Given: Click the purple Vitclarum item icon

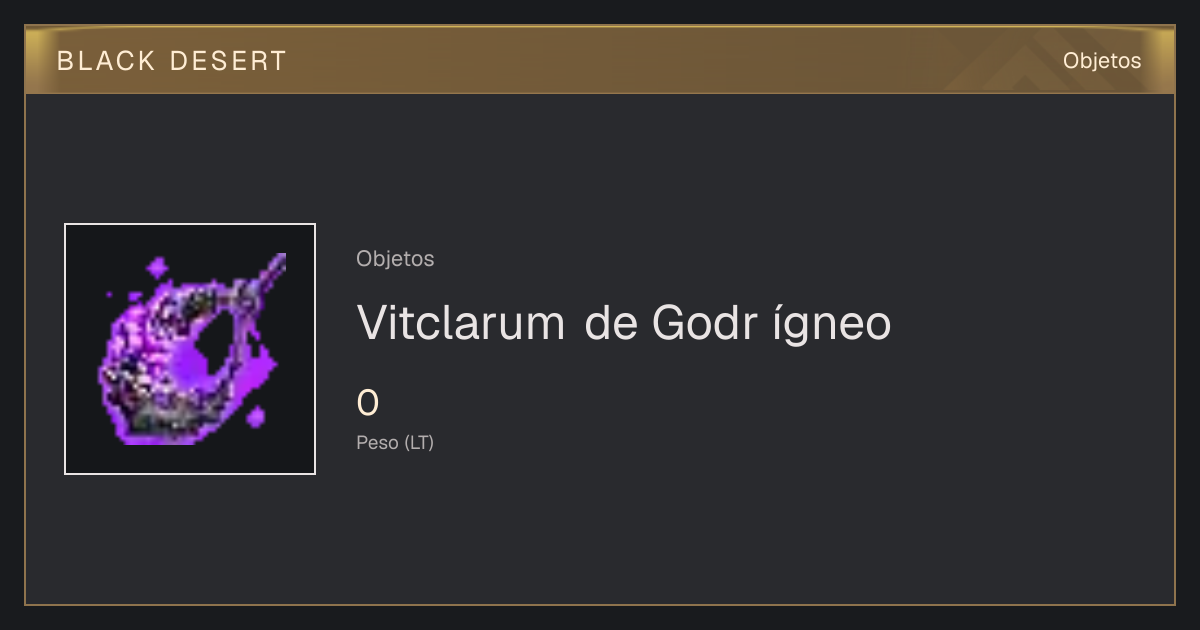Looking at the screenshot, I should [x=190, y=349].
